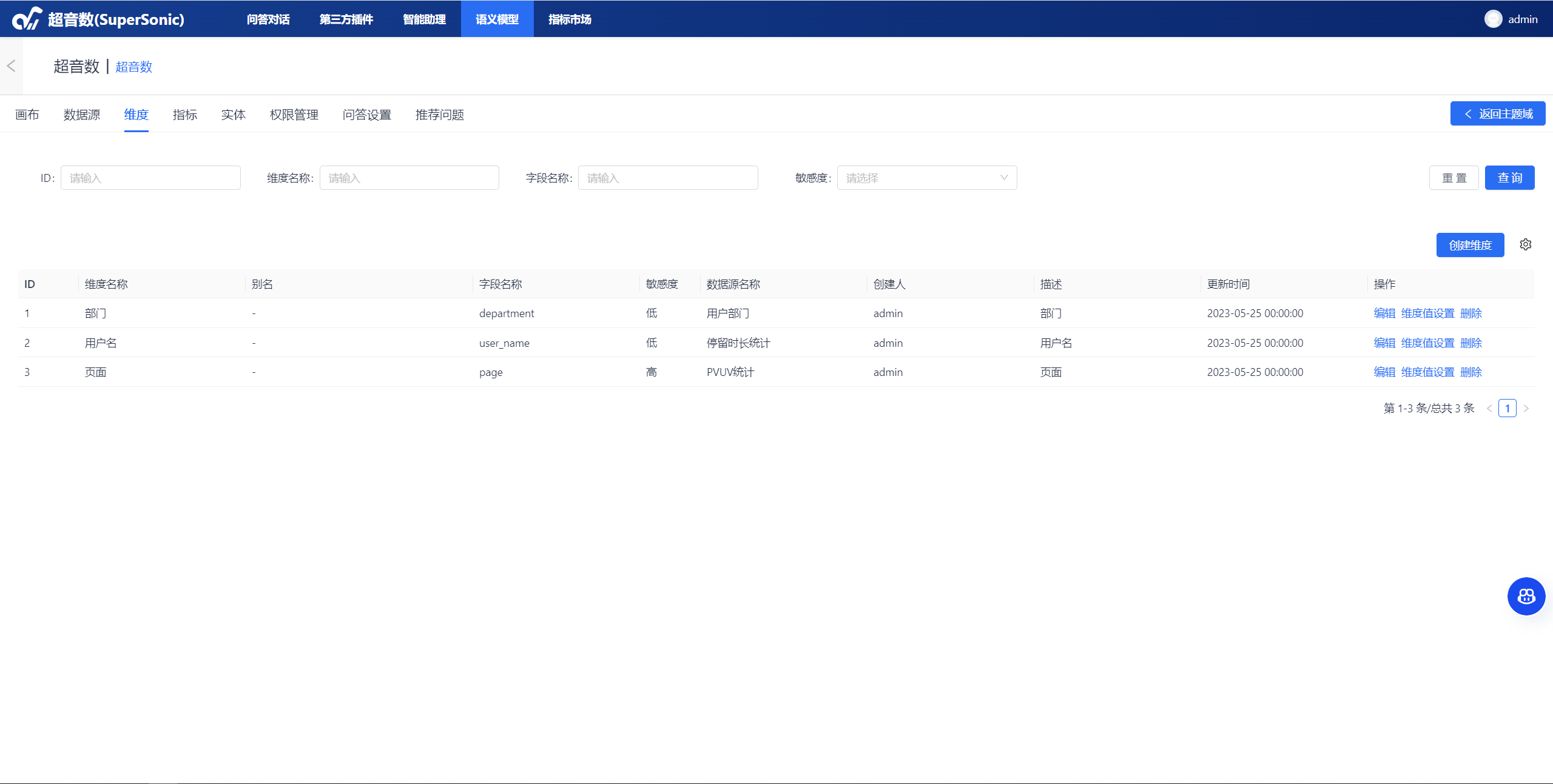The height and width of the screenshot is (784, 1553).
Task: Click the 重置 button
Action: [1454, 178]
